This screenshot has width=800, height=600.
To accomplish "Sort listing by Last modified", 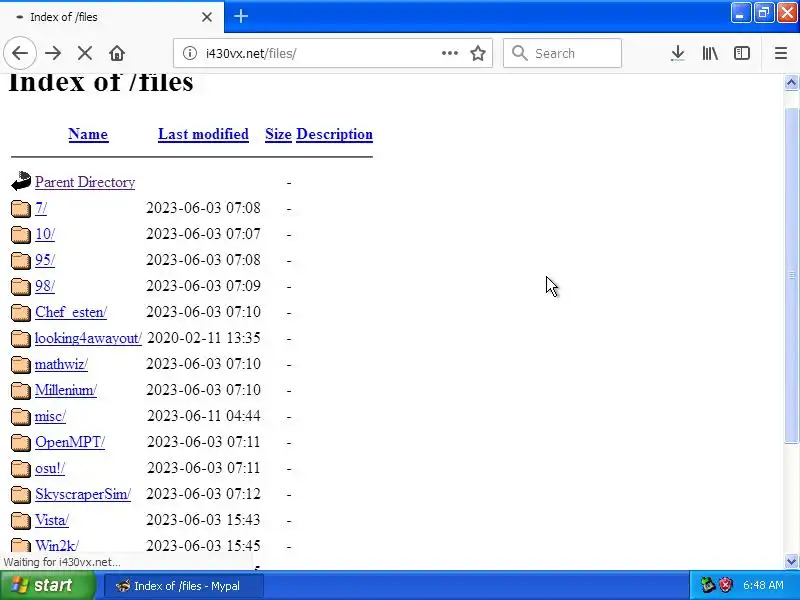I will (203, 134).
